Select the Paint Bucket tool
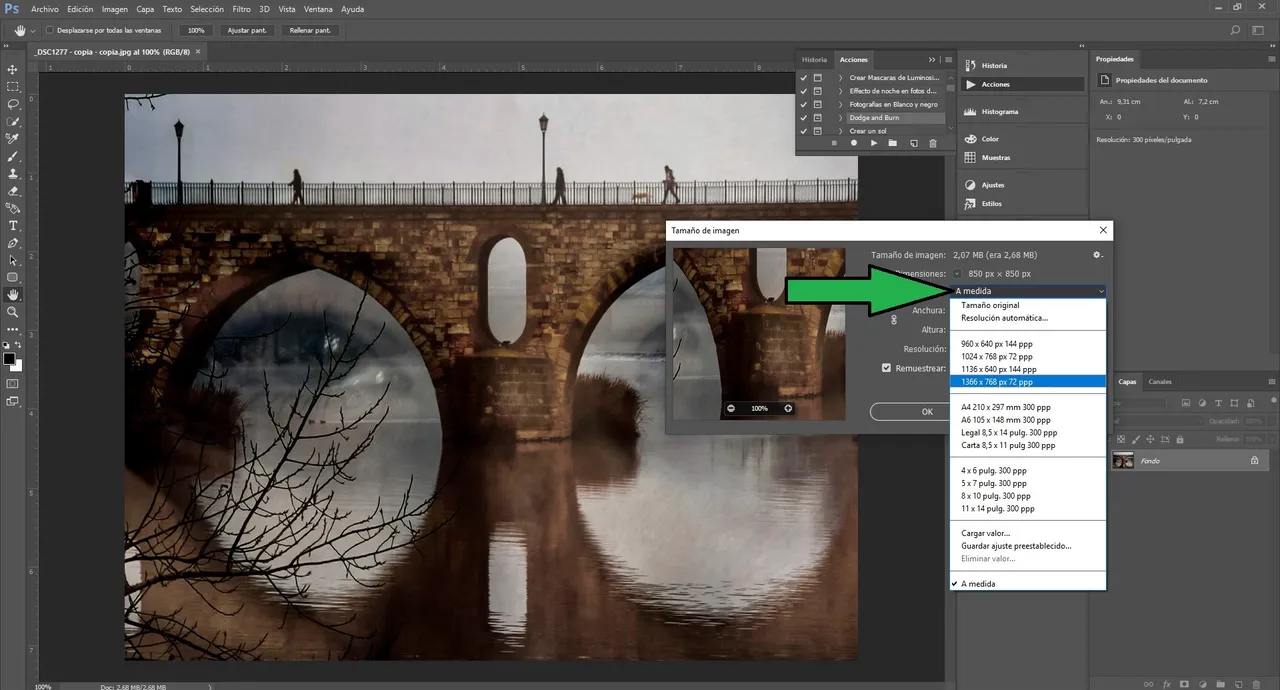This screenshot has height=690, width=1280. tap(13, 208)
